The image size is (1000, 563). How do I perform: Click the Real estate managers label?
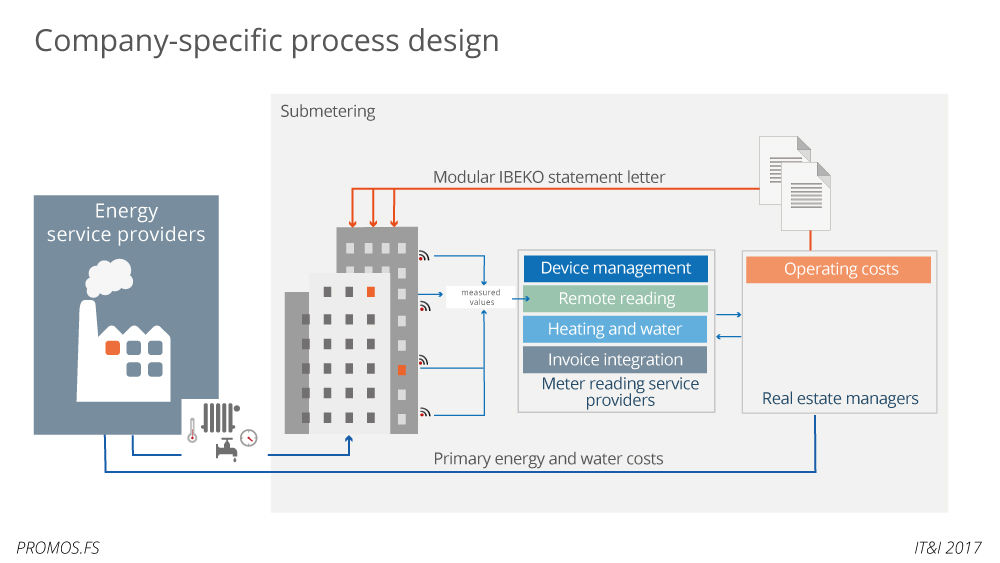click(840, 398)
